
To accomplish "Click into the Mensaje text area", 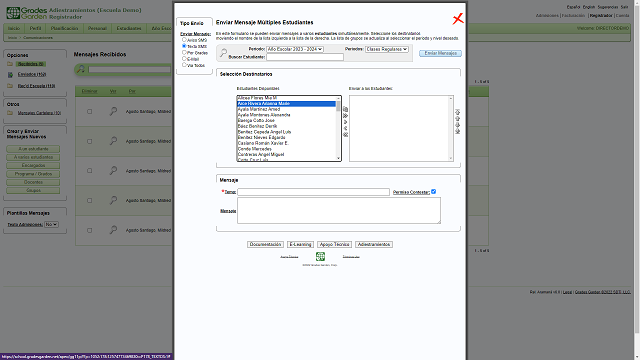I will 339,211.
